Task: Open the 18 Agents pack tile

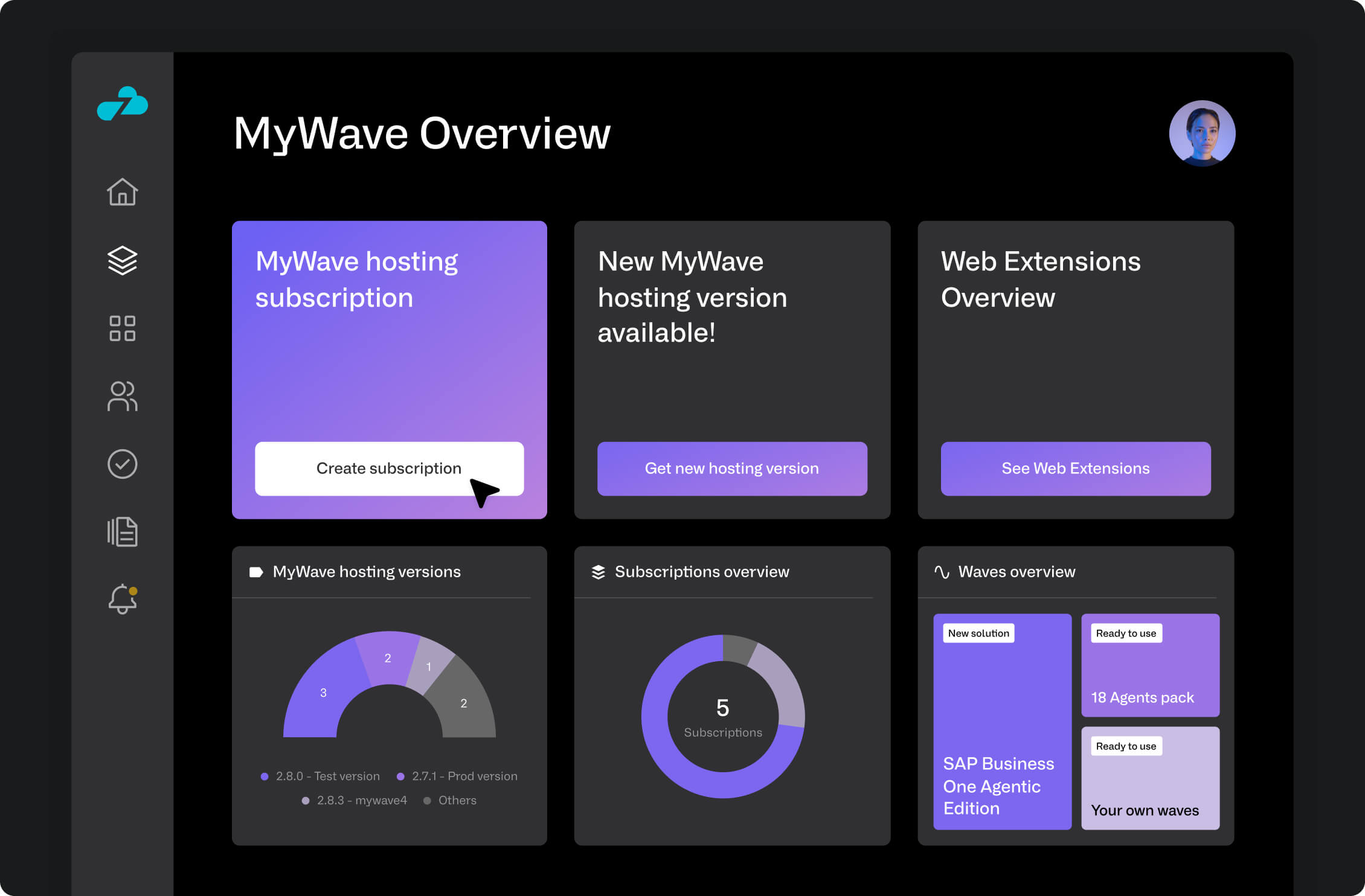Action: click(1150, 665)
